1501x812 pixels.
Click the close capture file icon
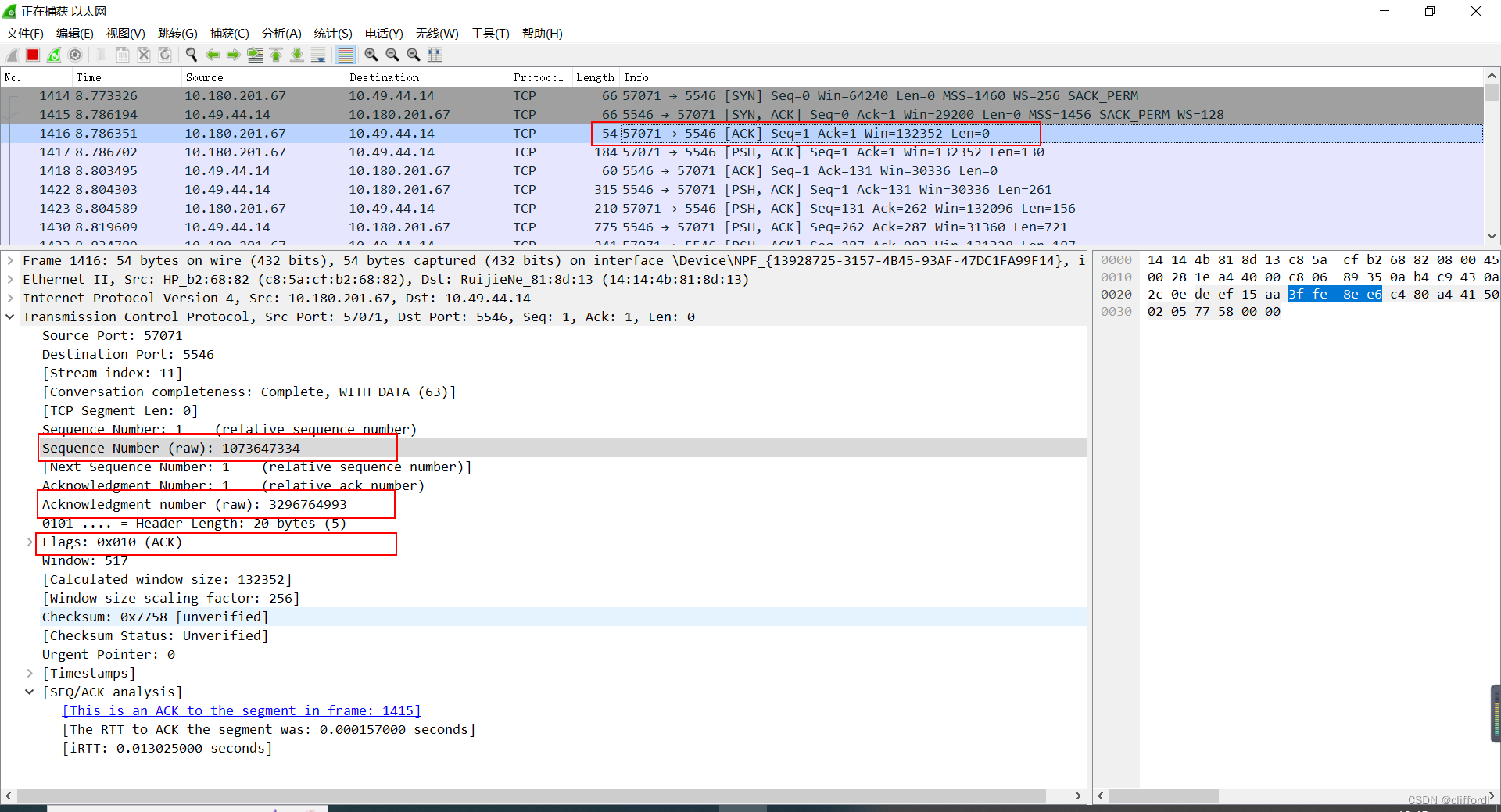144,55
